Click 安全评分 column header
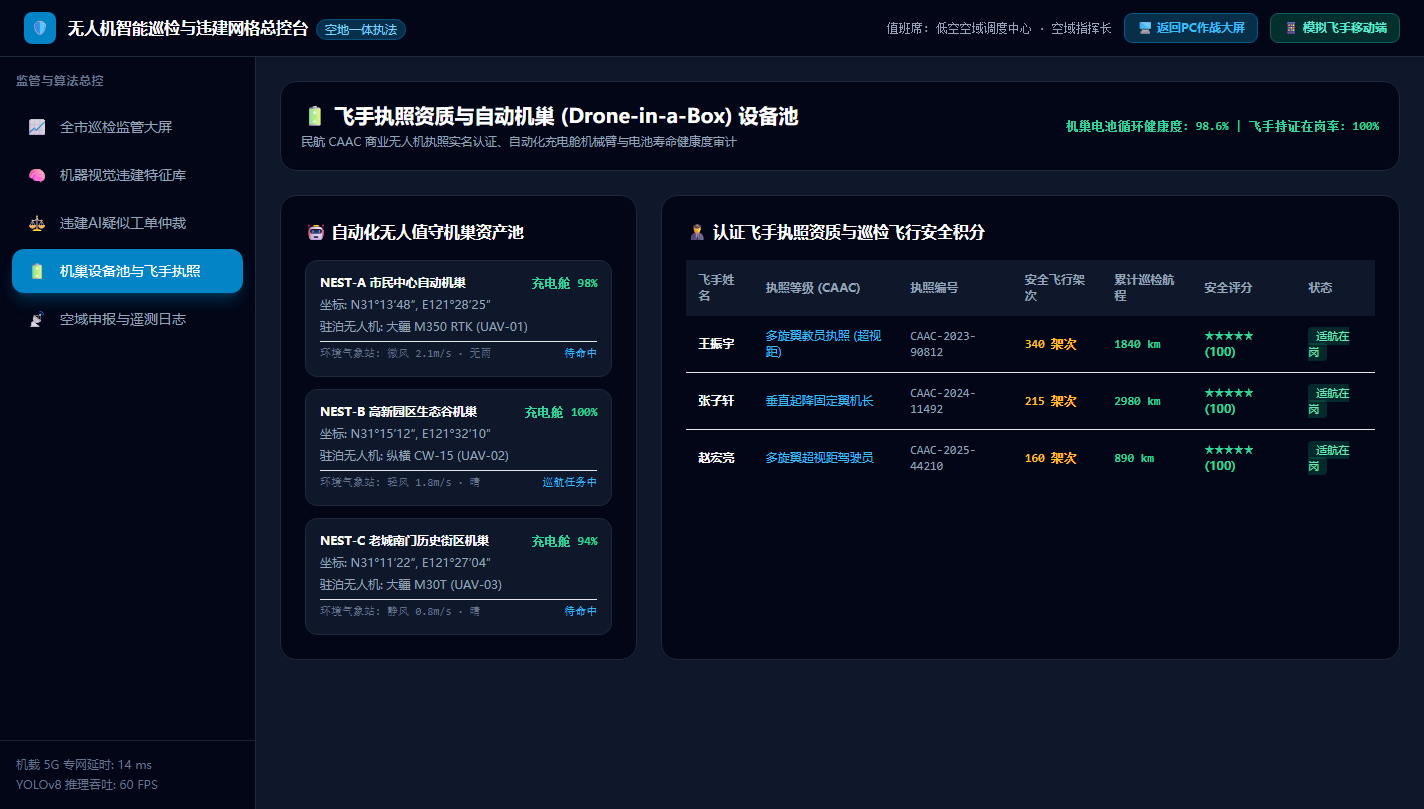This screenshot has width=1424, height=809. click(1228, 288)
